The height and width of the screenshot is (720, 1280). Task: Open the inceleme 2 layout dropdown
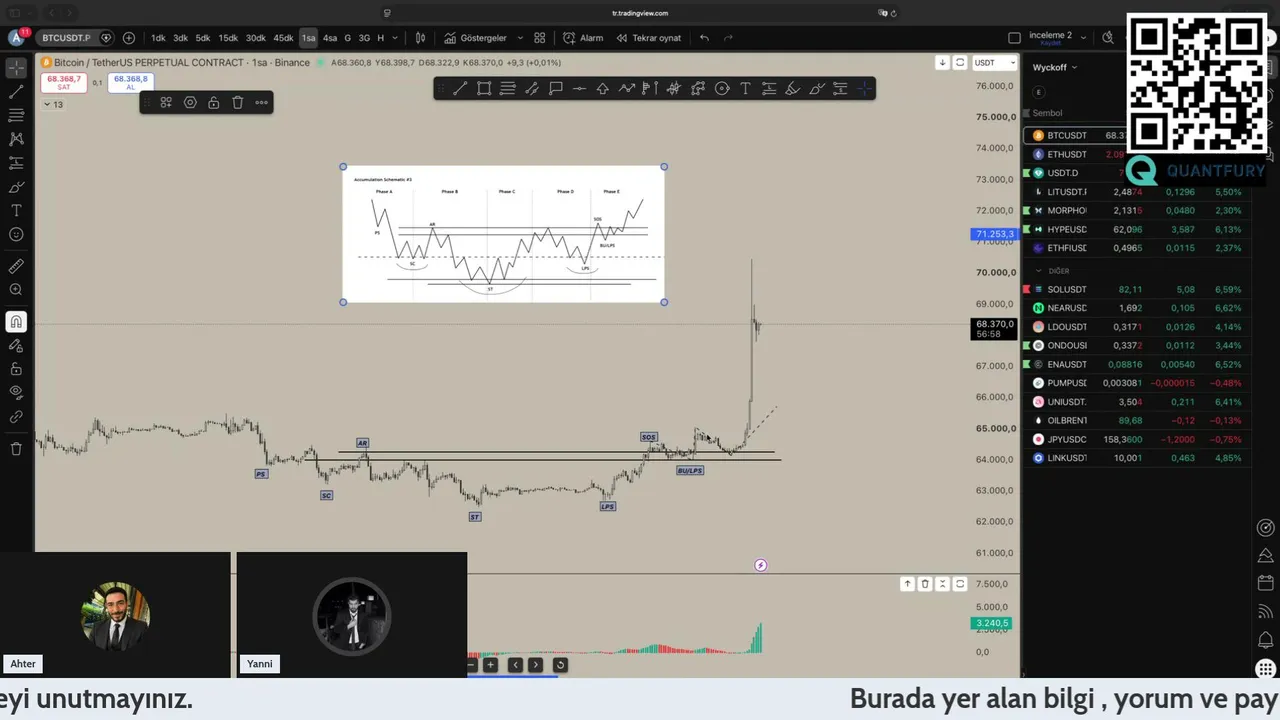tap(1083, 38)
